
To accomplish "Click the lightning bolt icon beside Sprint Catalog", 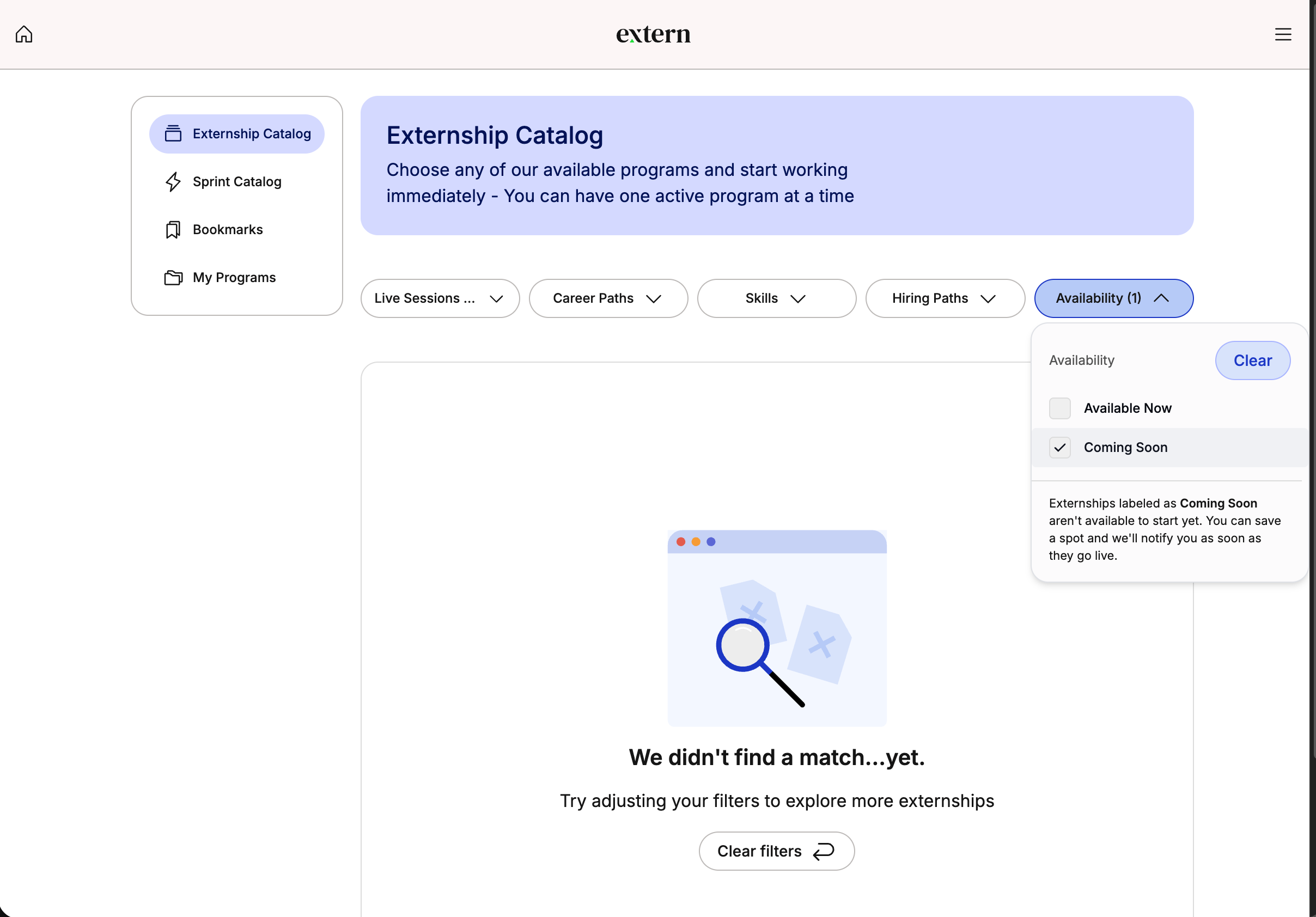I will point(173,181).
